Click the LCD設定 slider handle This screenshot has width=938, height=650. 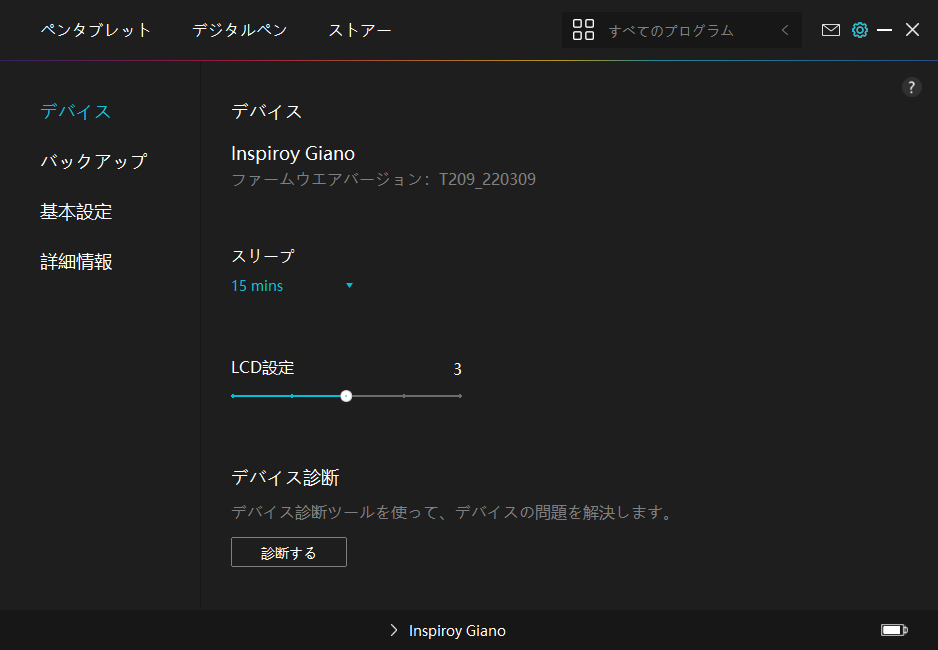pyautogui.click(x=346, y=396)
